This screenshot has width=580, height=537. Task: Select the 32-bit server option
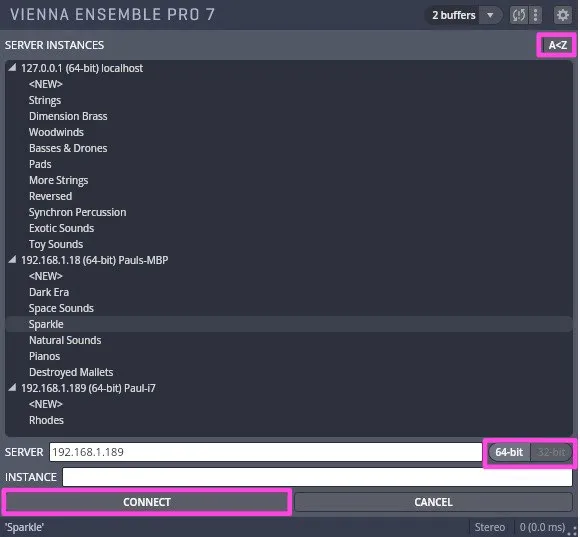[551, 452]
